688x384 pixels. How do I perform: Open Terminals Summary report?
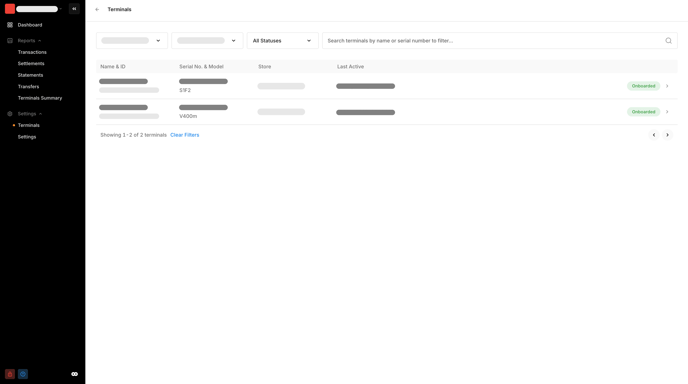(x=40, y=98)
